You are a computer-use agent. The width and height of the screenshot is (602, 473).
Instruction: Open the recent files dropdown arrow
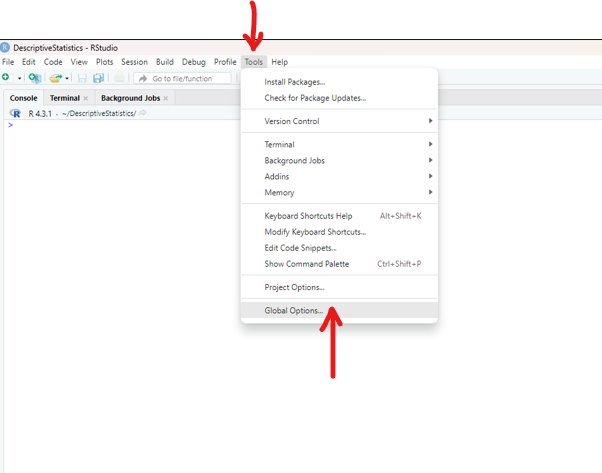tap(67, 78)
